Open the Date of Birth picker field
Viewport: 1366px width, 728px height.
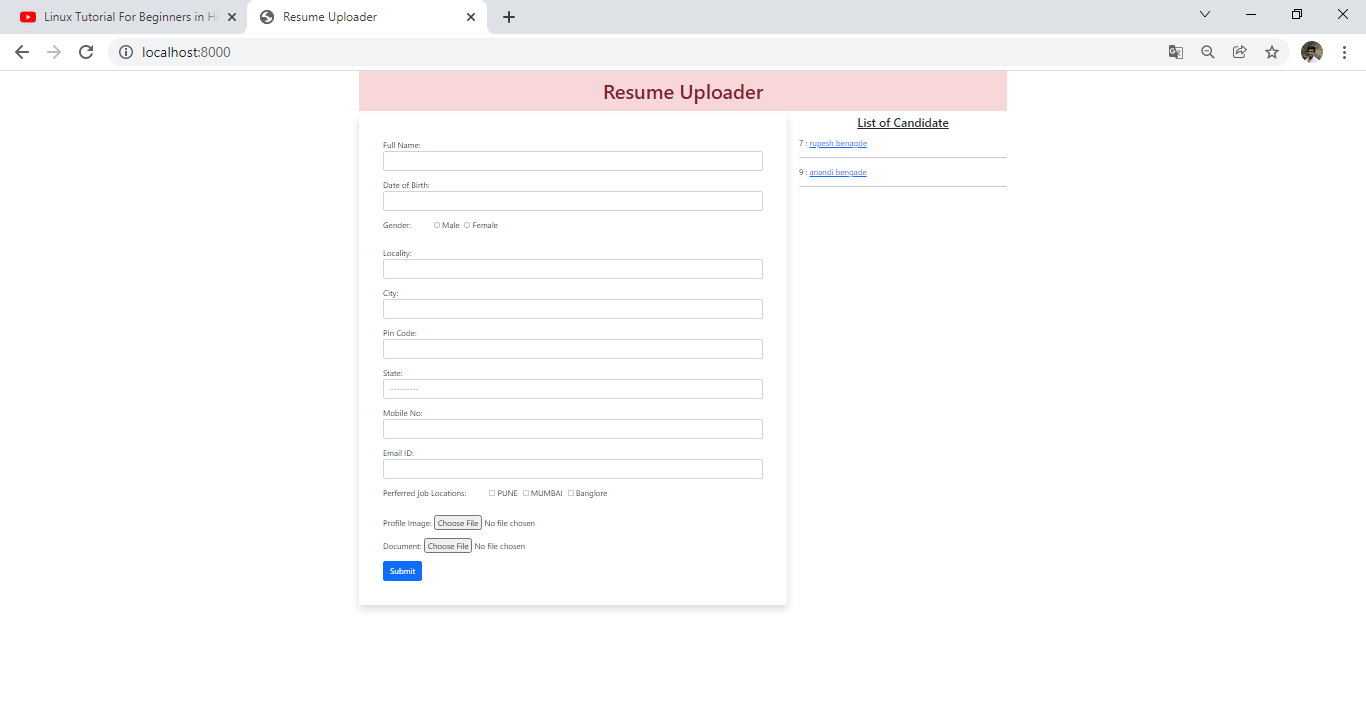click(572, 200)
